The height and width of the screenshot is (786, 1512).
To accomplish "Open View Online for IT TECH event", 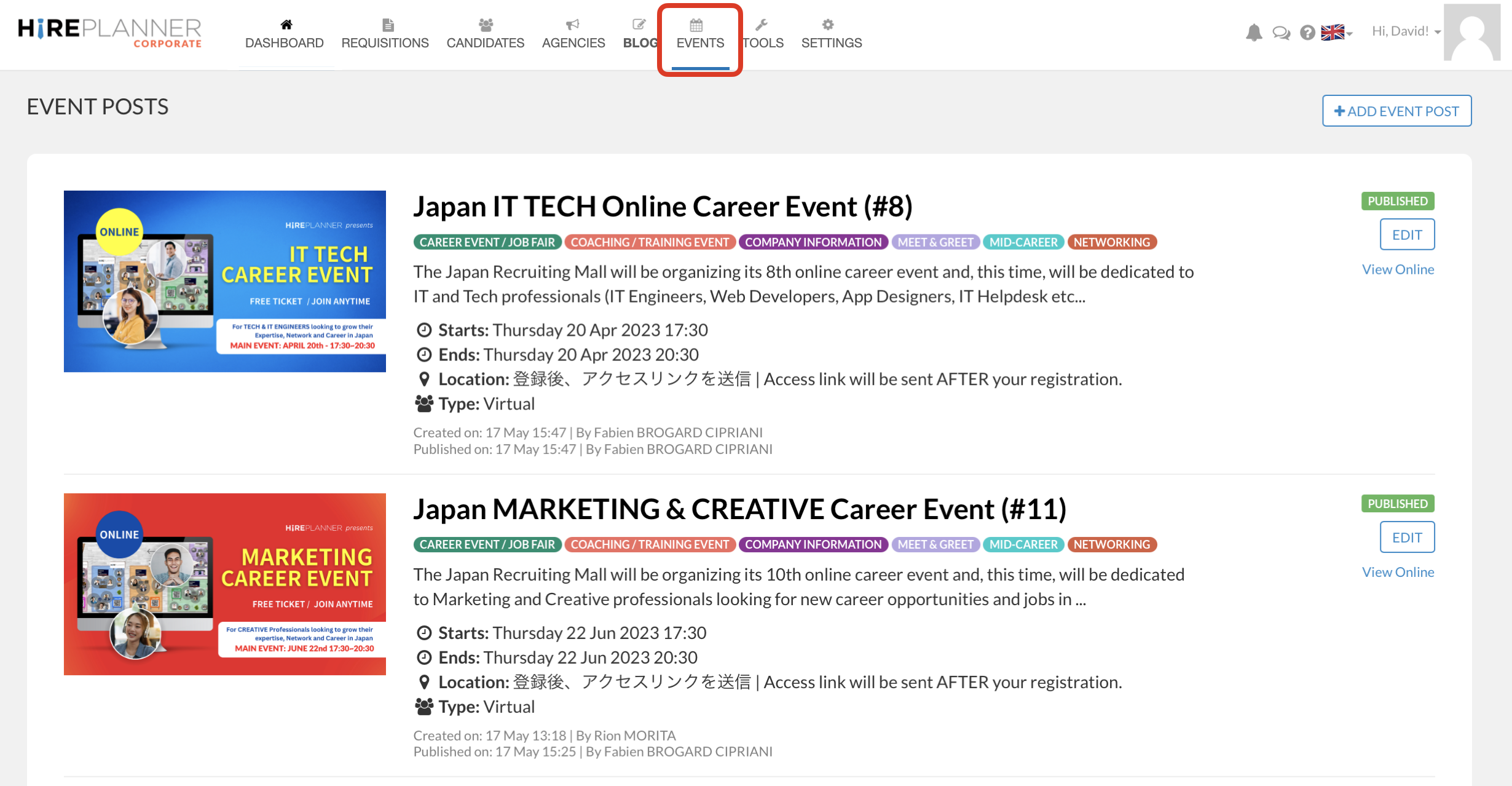I will coord(1398,269).
